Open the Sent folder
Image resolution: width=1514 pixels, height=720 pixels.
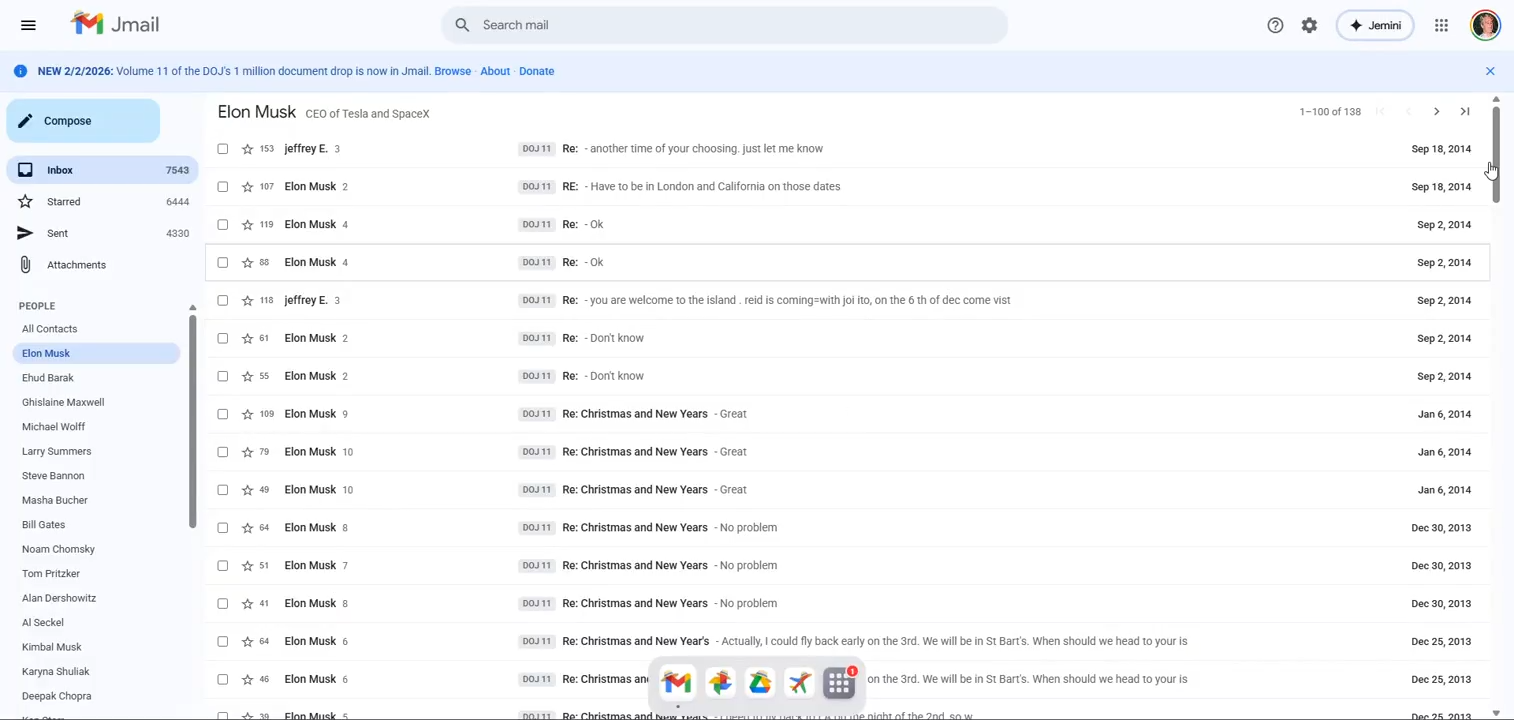coord(58,233)
